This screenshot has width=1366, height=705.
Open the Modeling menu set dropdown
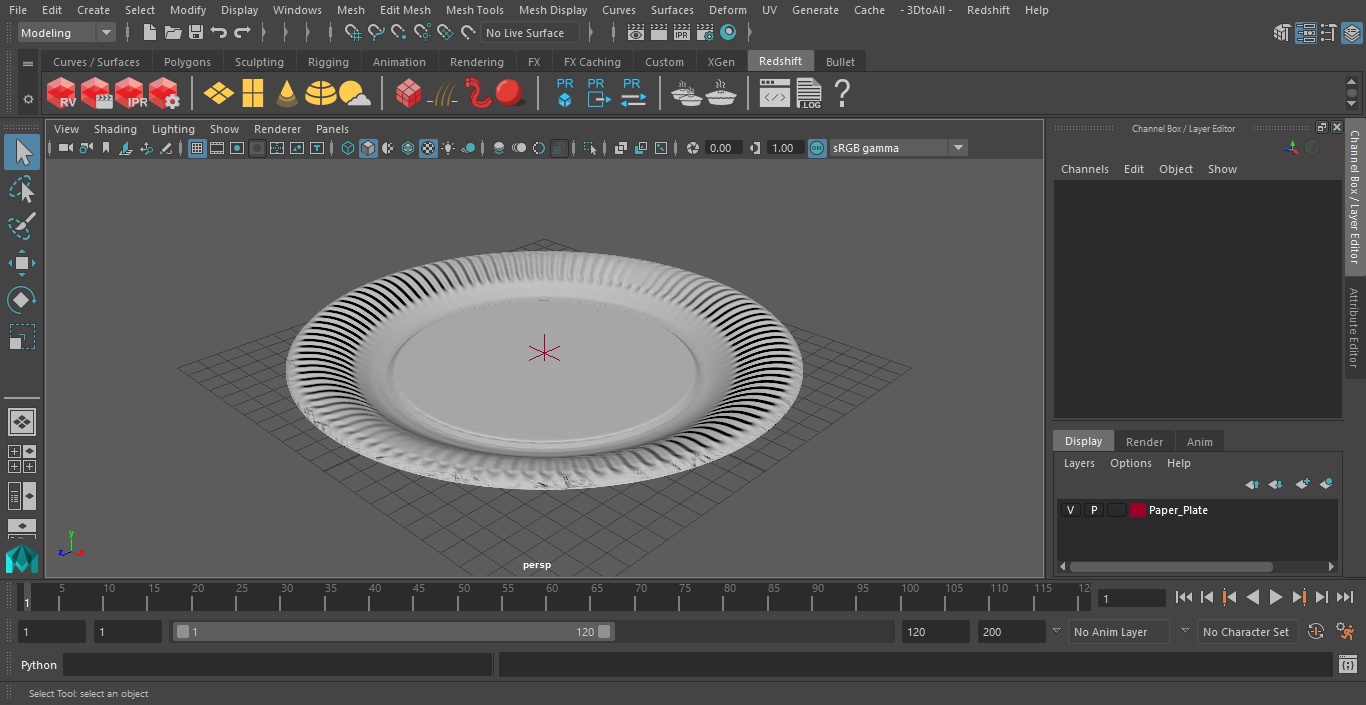(67, 33)
